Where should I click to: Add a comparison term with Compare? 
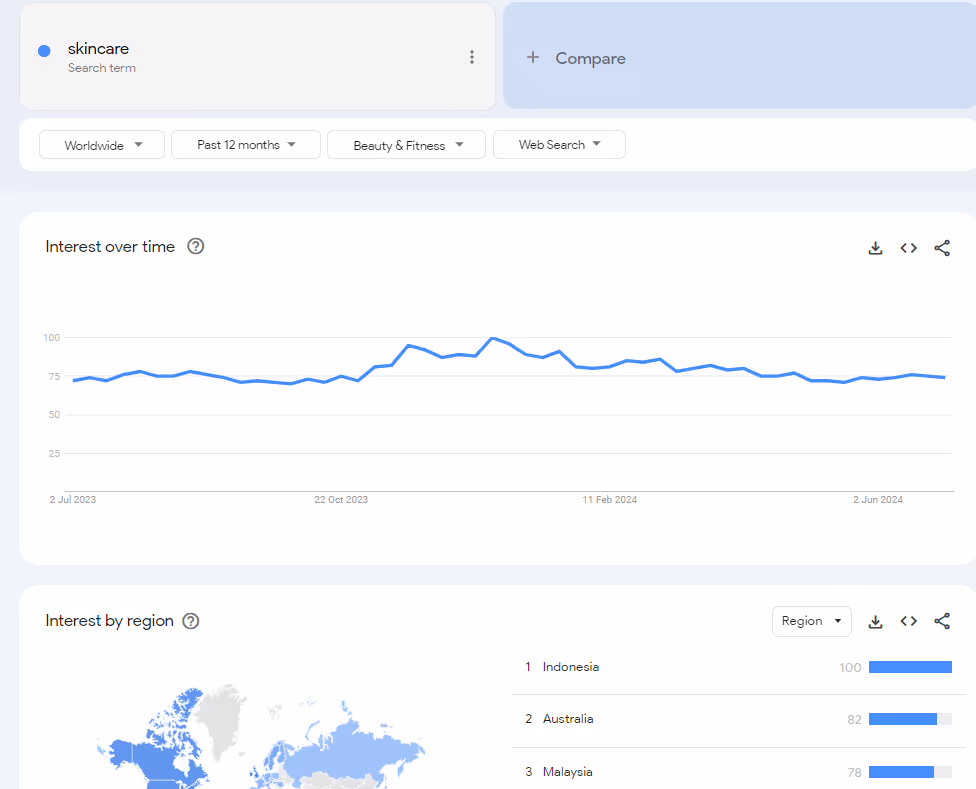tap(578, 57)
